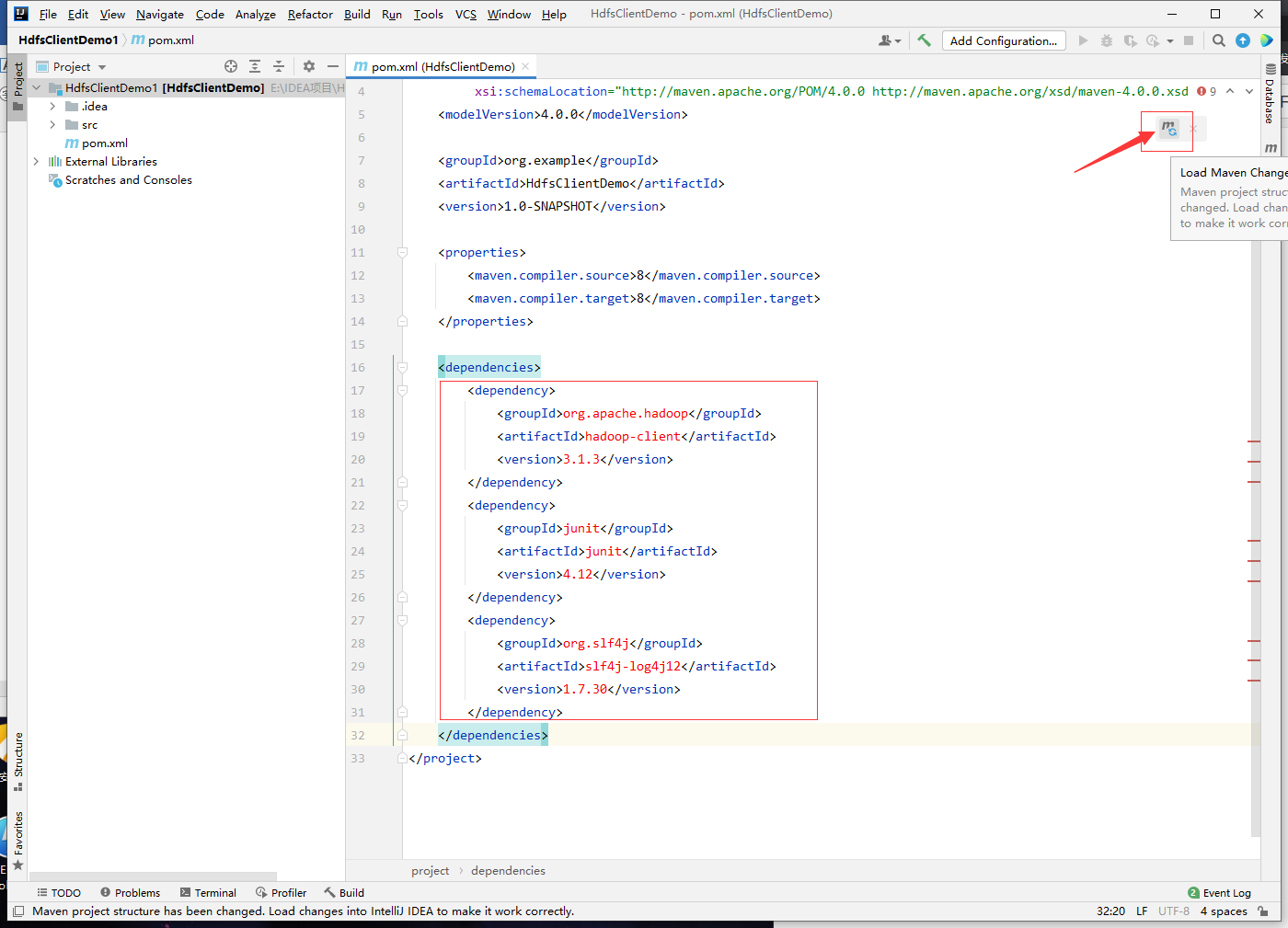
Task: Open the File menu
Action: click(x=48, y=14)
